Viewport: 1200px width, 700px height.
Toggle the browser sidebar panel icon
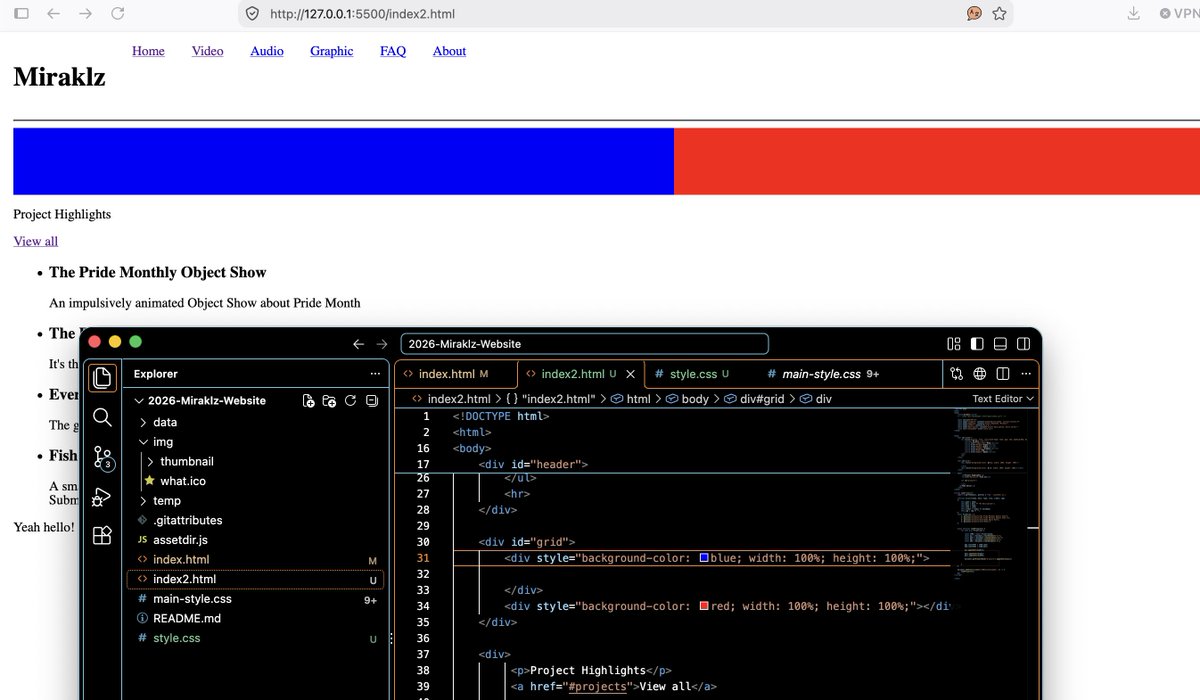point(21,13)
